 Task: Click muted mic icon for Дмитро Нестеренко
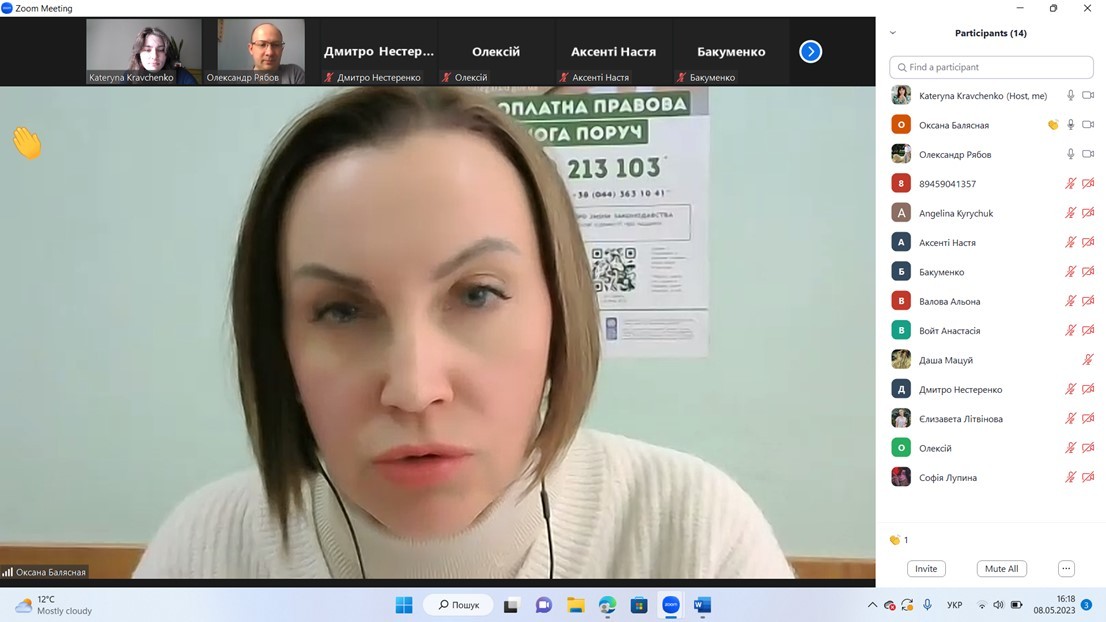click(1070, 389)
